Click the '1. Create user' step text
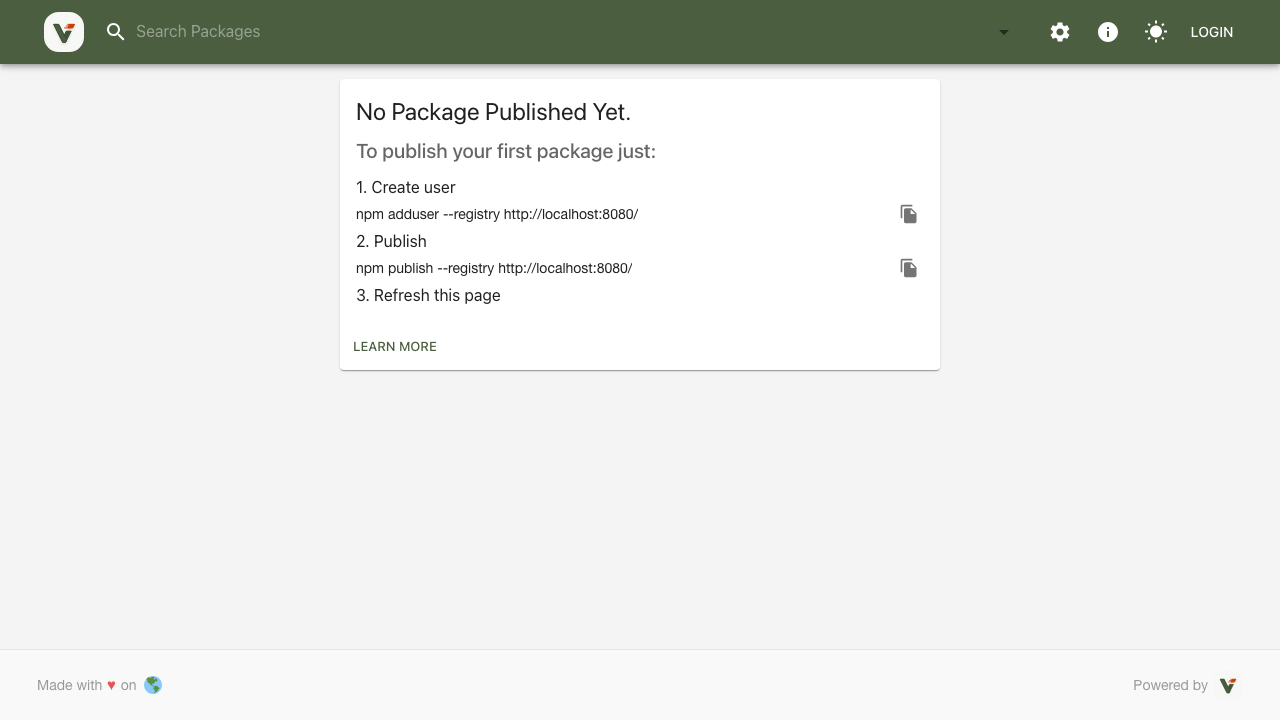The height and width of the screenshot is (720, 1280). (x=406, y=187)
